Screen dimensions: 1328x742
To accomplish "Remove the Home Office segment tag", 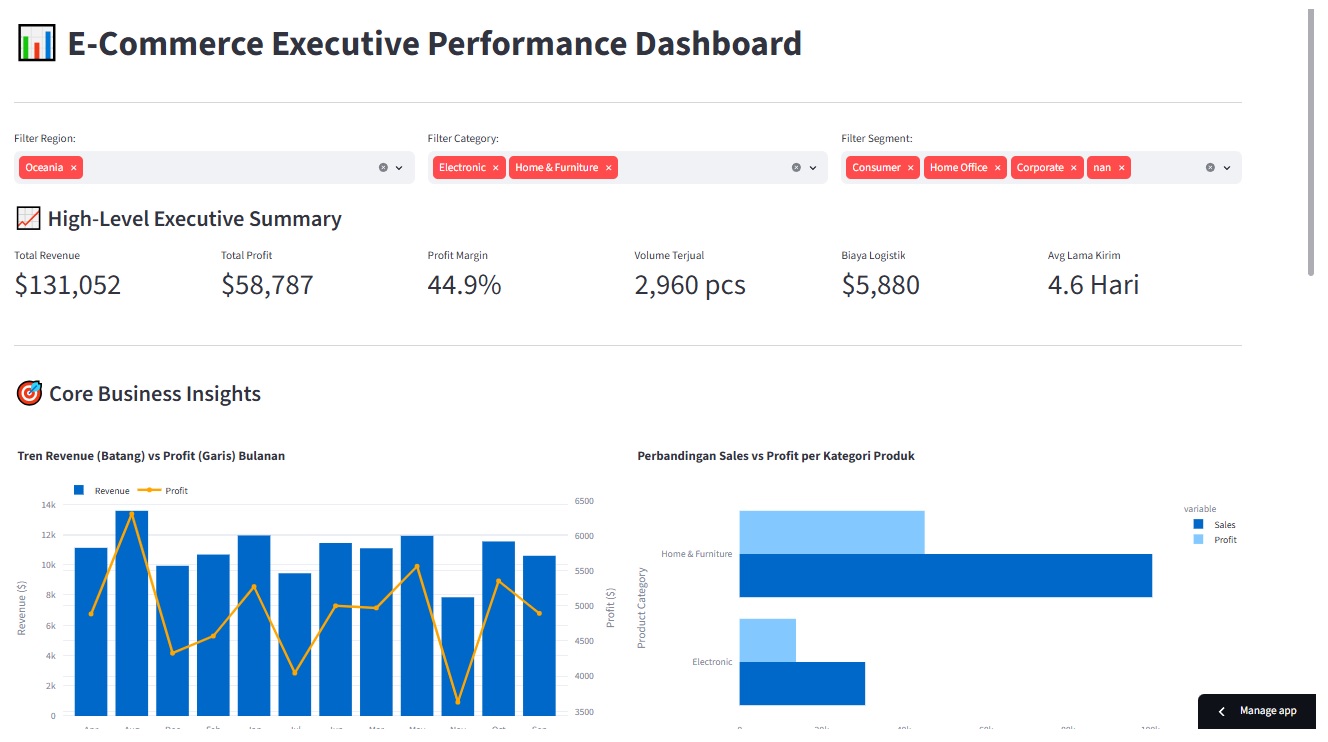I will pyautogui.click(x=997, y=168).
